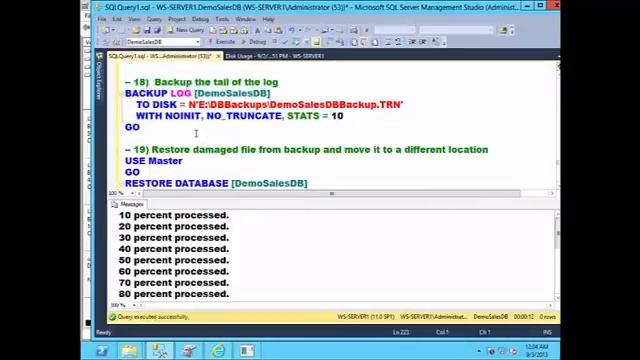This screenshot has height=360, width=640.
Task: Click the 'BACKUP LOG [DemoSalesDB]' line
Action: (x=198, y=93)
